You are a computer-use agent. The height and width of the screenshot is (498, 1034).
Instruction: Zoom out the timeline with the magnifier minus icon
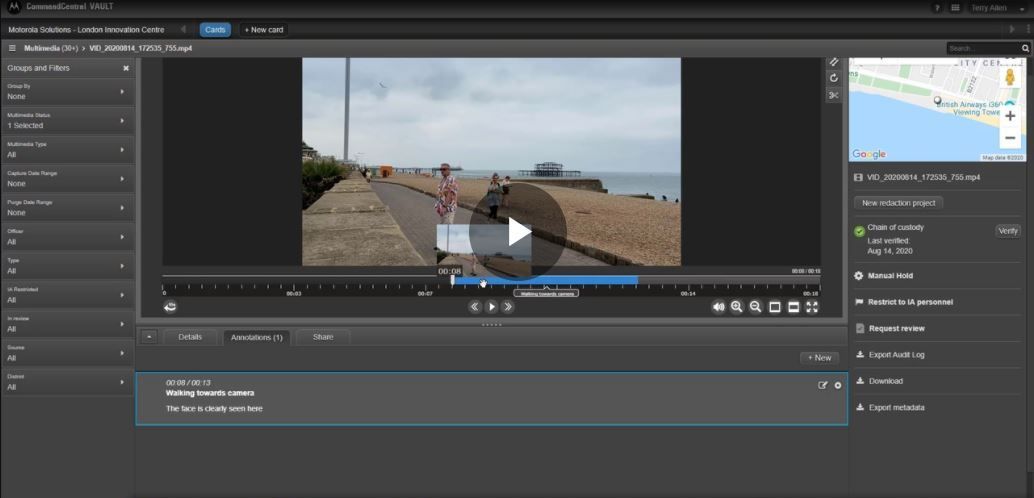[756, 307]
